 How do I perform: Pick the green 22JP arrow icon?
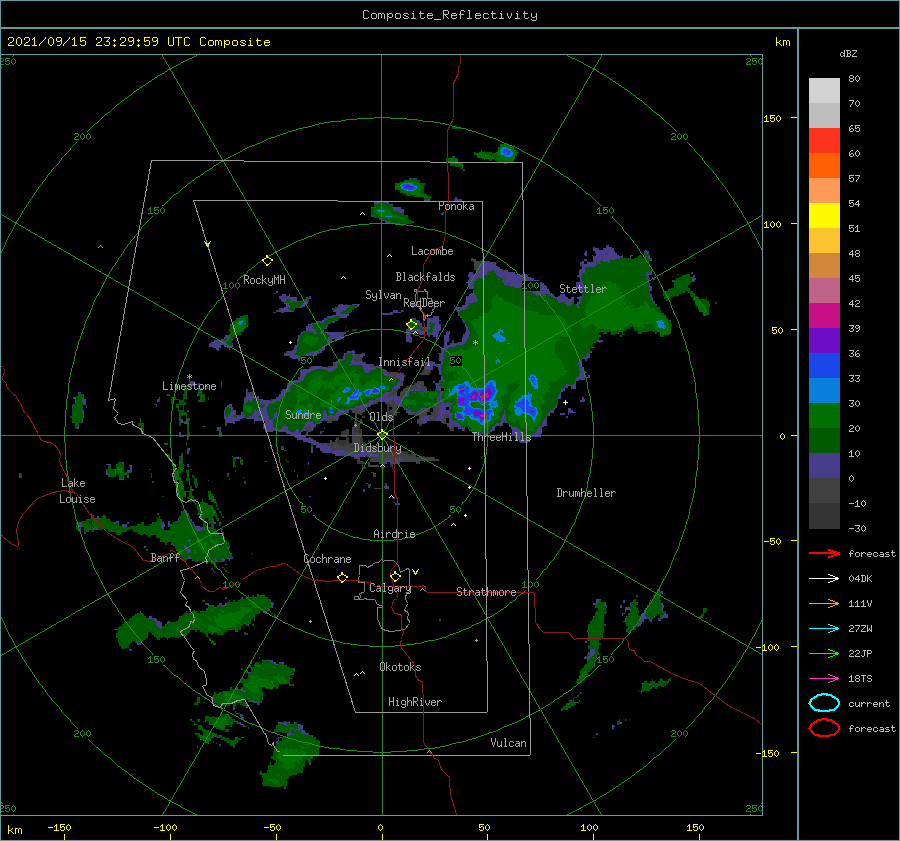(824, 653)
